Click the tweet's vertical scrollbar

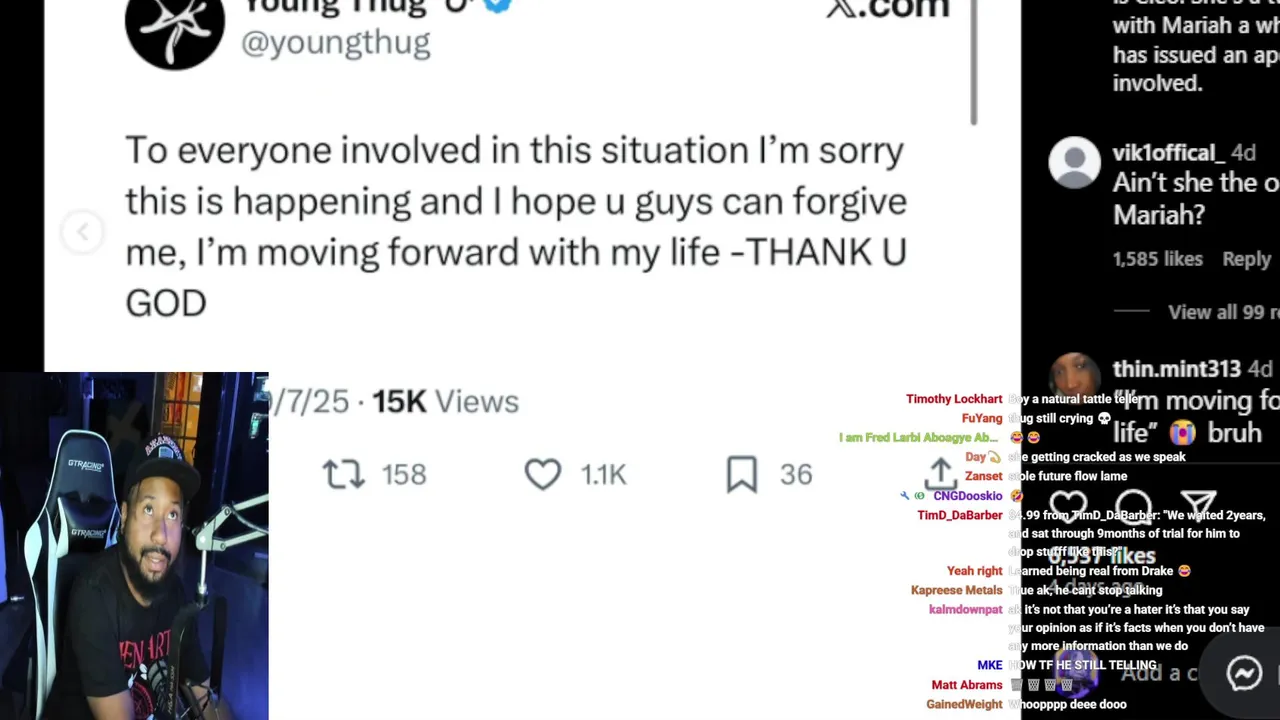(x=974, y=62)
